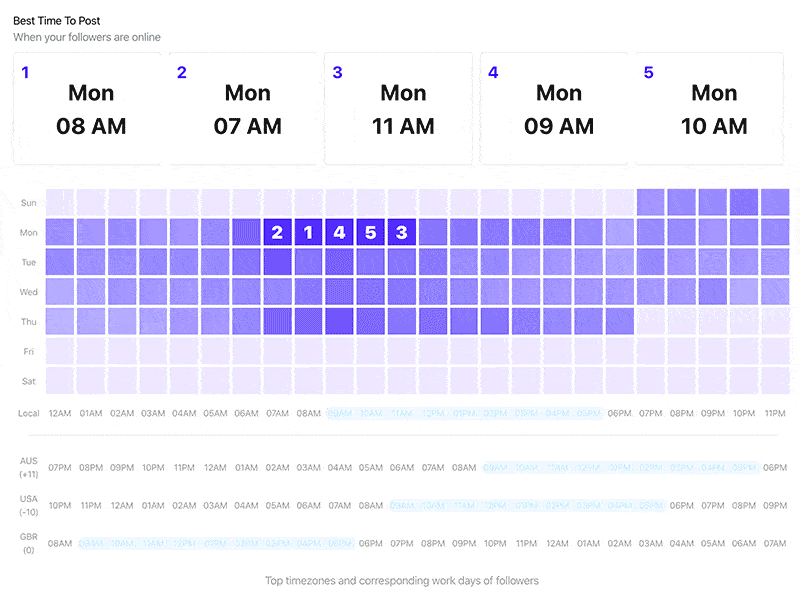Open the rank 4 card showing Mon 09 AM
The height and width of the screenshot is (600, 800).
click(x=558, y=105)
